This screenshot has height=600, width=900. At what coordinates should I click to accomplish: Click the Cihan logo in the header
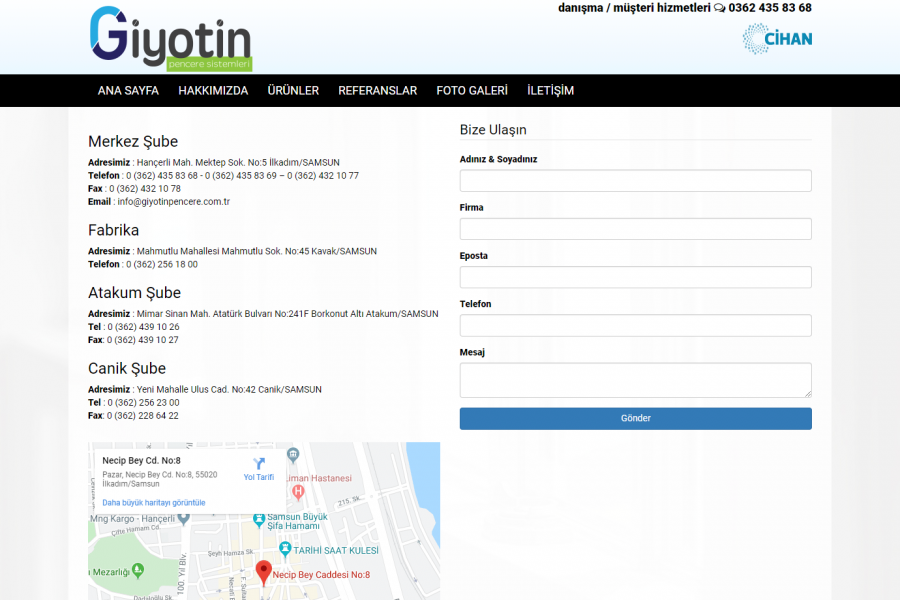click(777, 39)
